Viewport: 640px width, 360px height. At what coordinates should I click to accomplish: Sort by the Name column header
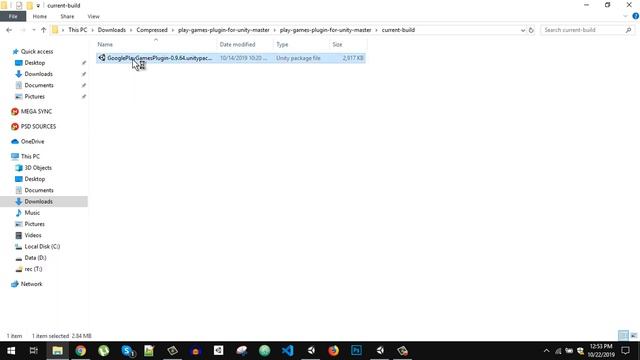(156, 44)
